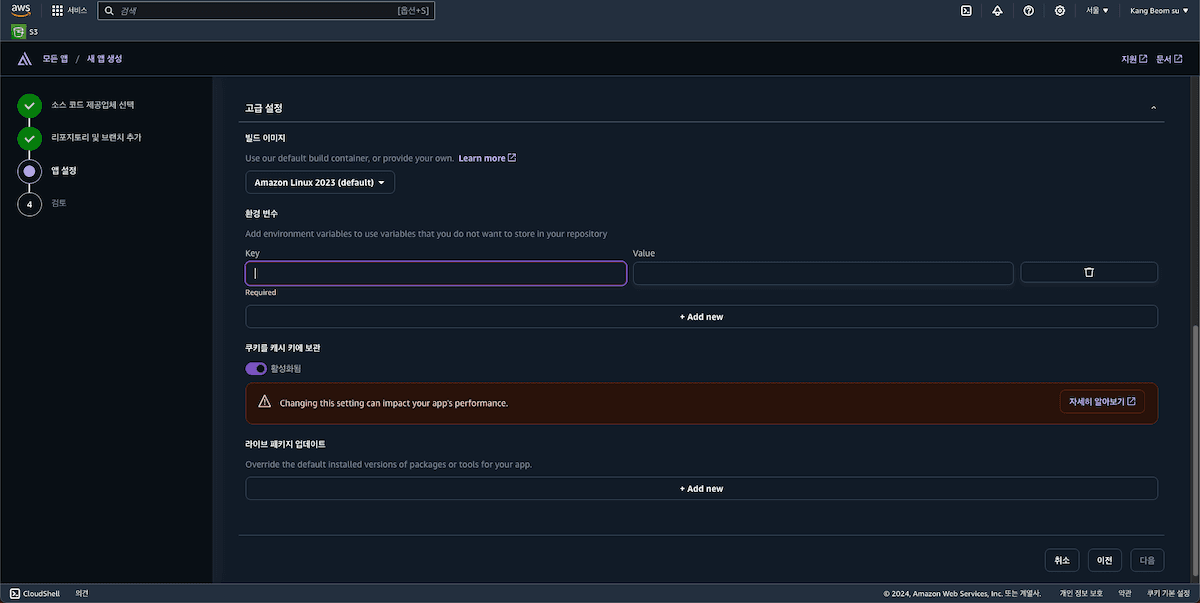This screenshot has height=603, width=1200.
Task: Delete environment variable with trash icon
Action: coord(1088,272)
